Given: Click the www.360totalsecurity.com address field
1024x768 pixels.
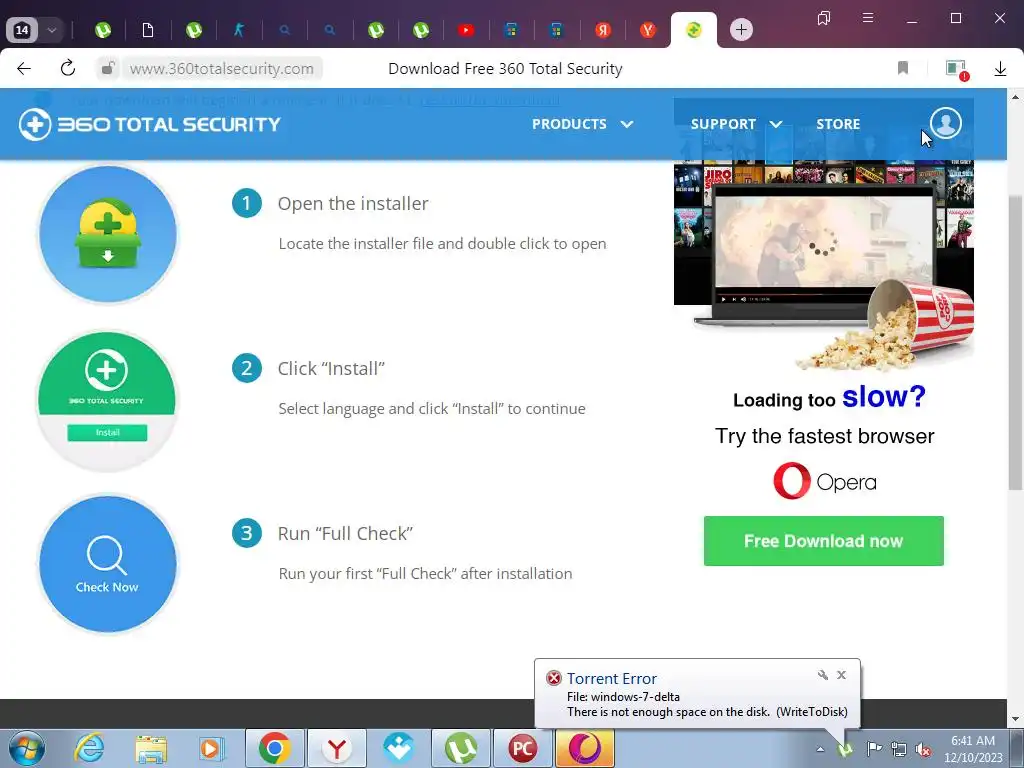Looking at the screenshot, I should pos(221,69).
